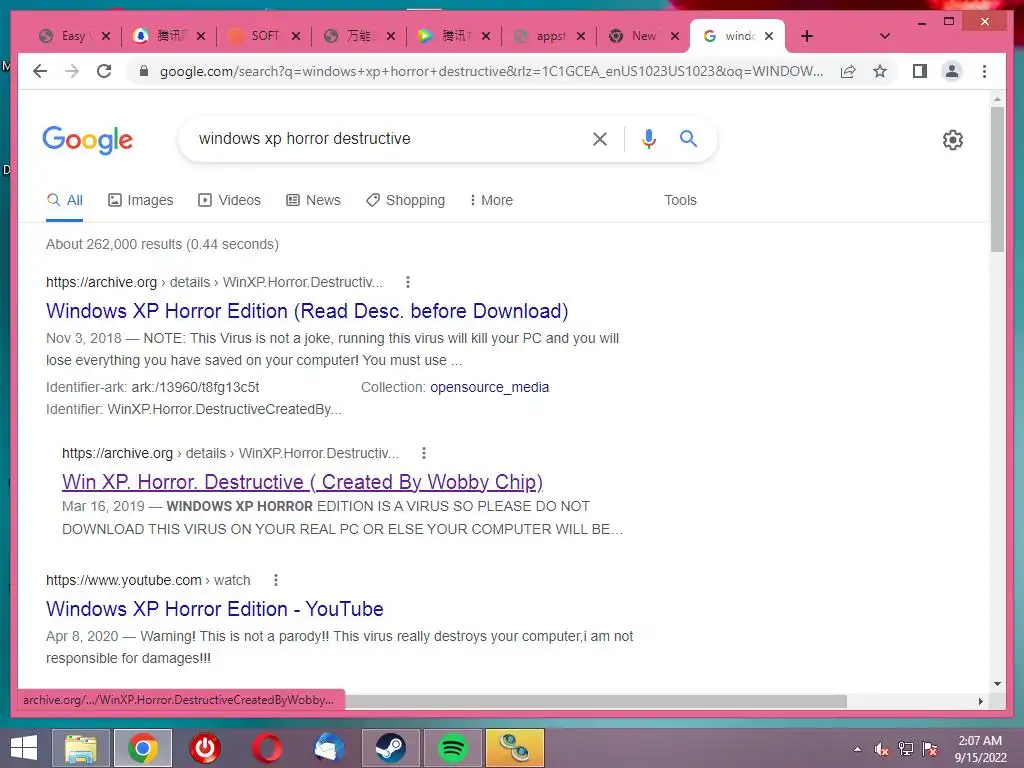Screen dimensions: 1024x768
Task: Open the opensource_media collection link
Action: [x=489, y=387]
